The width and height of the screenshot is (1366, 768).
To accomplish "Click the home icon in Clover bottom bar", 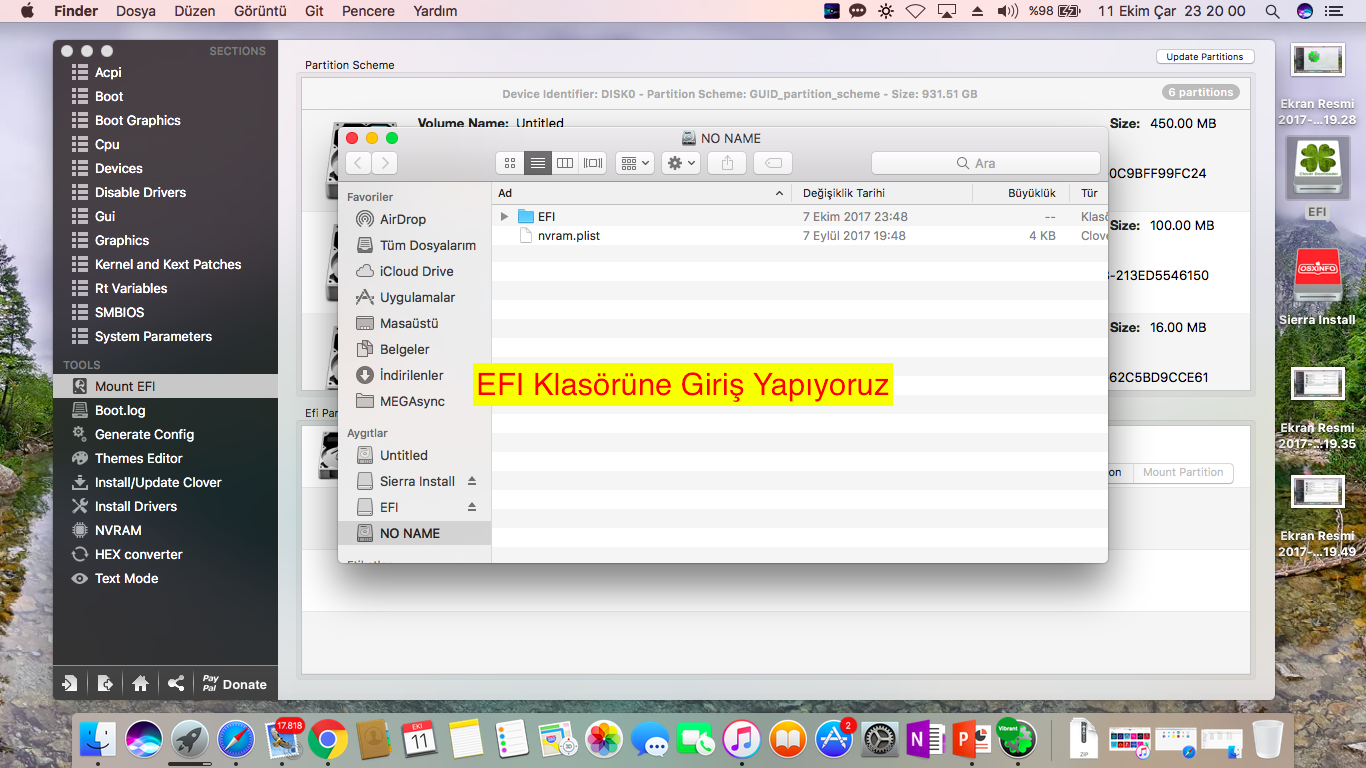I will (140, 684).
